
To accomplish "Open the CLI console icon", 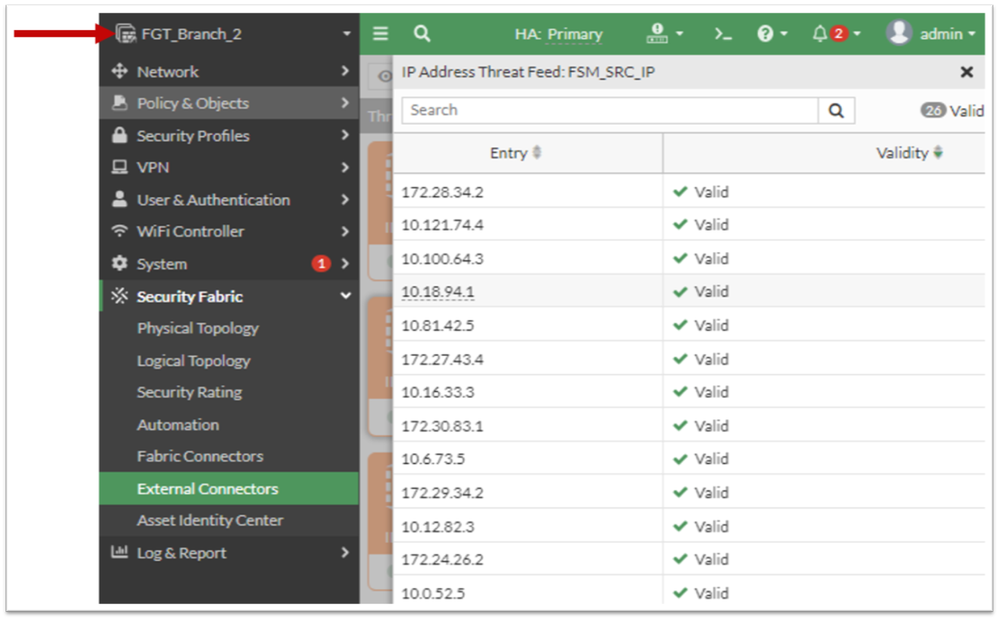I will [x=723, y=34].
